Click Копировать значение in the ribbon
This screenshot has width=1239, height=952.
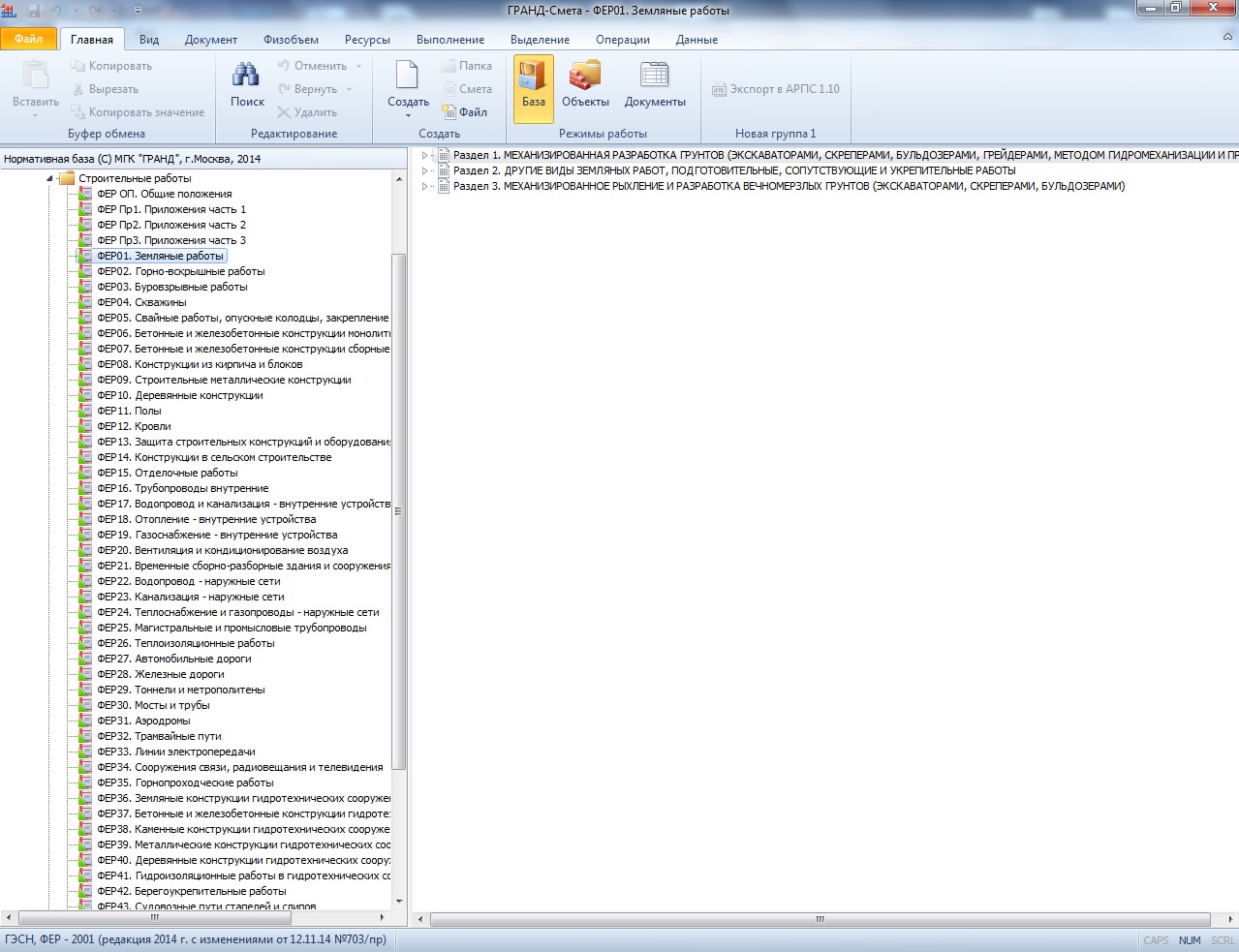[138, 112]
